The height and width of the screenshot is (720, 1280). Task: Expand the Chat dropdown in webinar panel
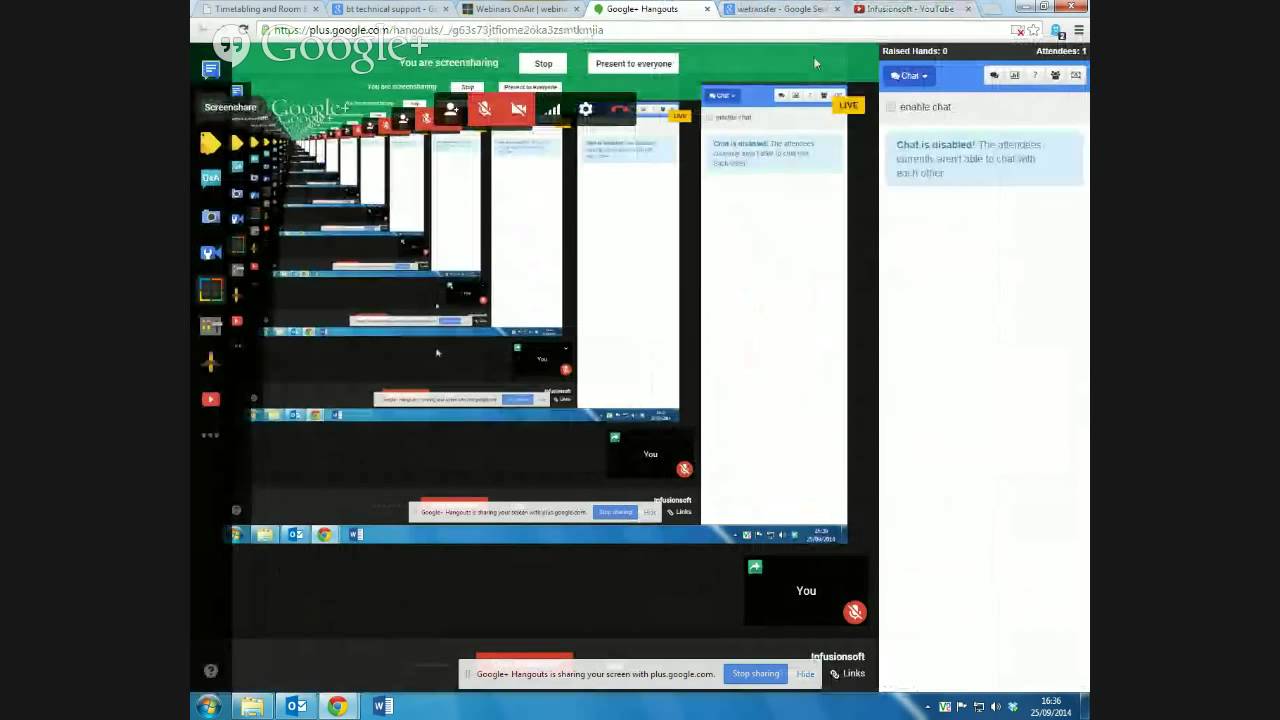(909, 76)
